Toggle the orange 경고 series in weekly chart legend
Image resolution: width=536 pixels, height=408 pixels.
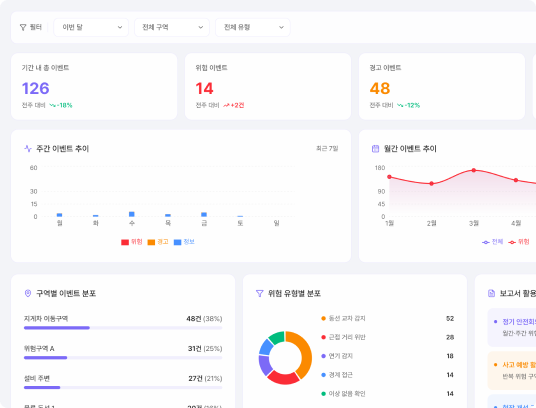(158, 242)
